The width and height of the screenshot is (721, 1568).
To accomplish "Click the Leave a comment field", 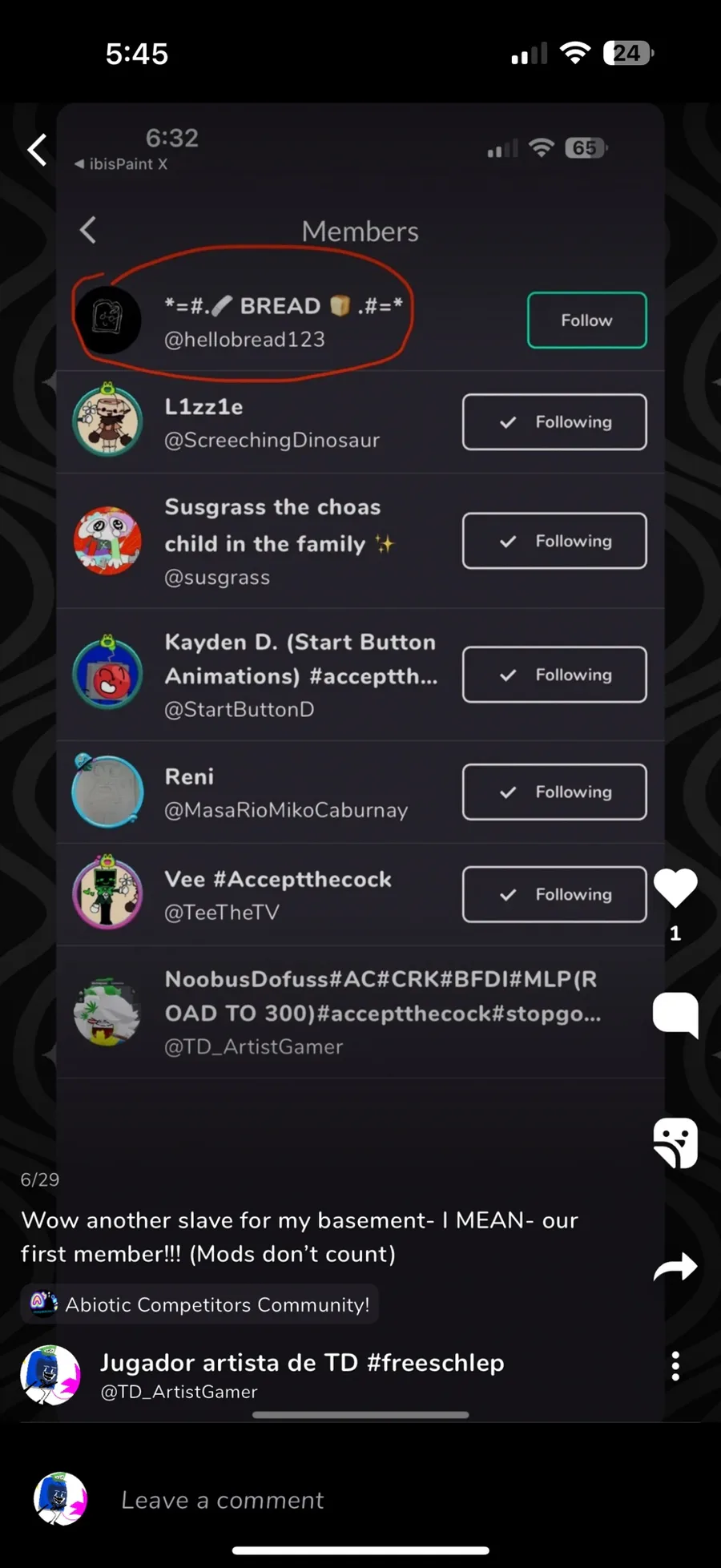I will point(222,1500).
